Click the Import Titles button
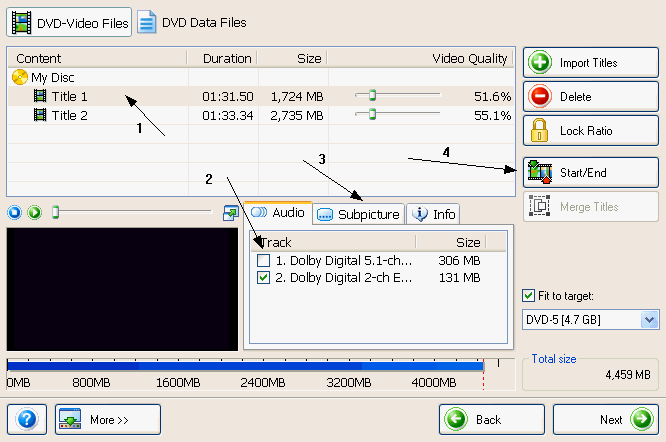 pos(590,62)
